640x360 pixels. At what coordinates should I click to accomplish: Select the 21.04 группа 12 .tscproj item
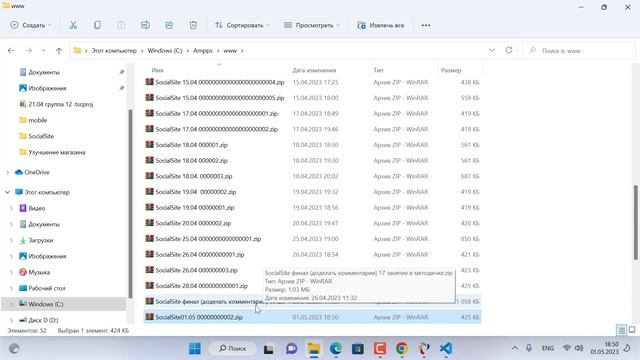tap(60, 104)
